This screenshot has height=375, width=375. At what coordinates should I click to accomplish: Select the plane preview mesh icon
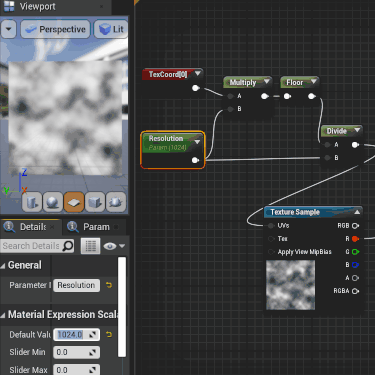[74, 202]
